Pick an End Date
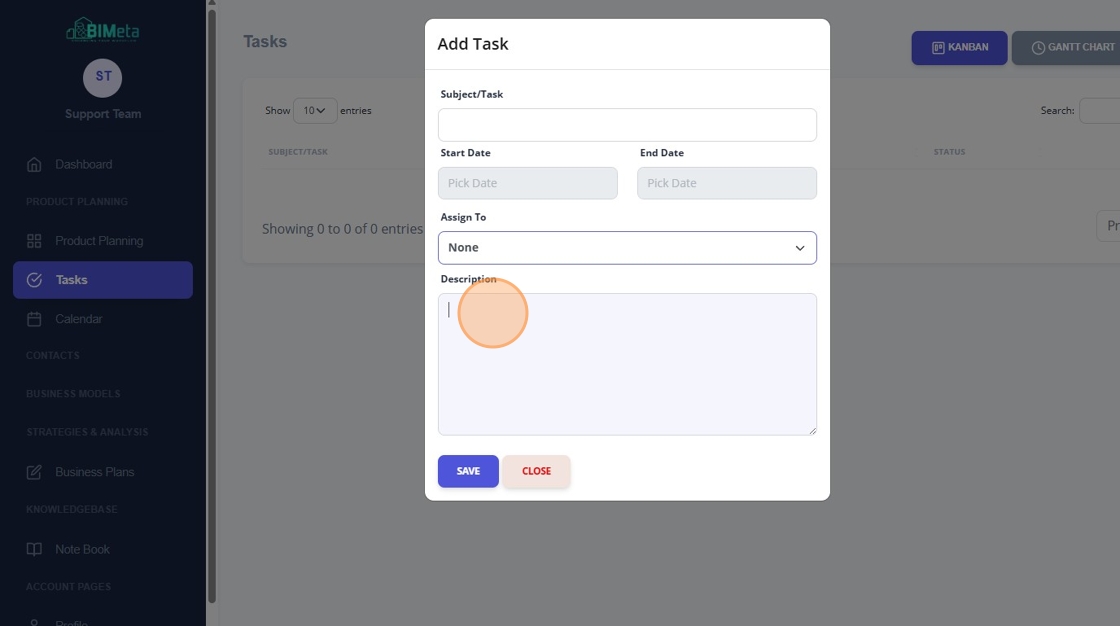The image size is (1120, 626). (x=727, y=183)
